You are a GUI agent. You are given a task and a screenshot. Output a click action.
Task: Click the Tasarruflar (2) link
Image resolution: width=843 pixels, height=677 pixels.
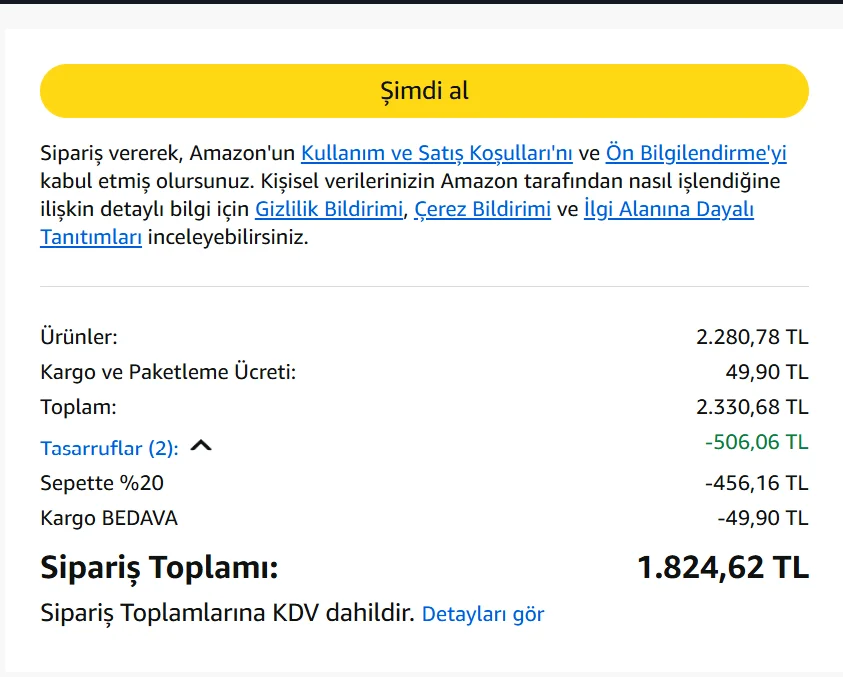[109, 448]
